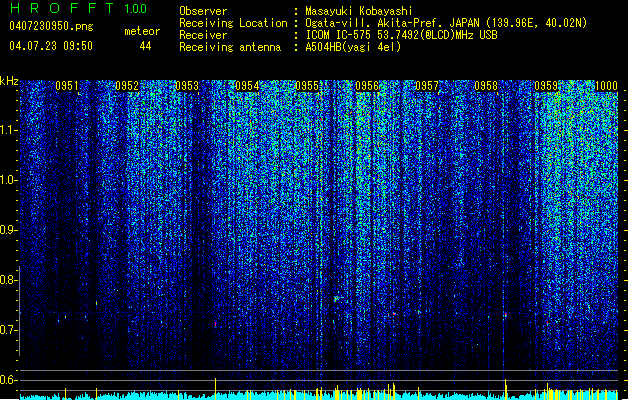Click the red meteor echo near 0958
The width and height of the screenshot is (629, 400).
[506, 315]
